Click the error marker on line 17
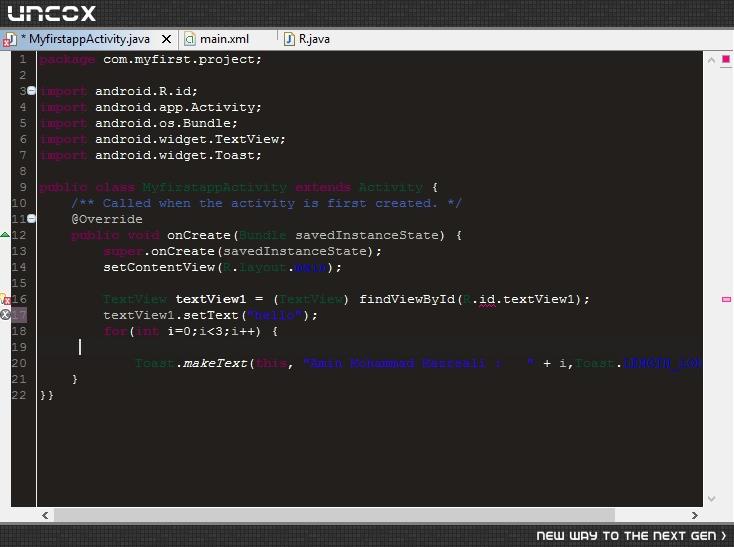734x547 pixels. click(5, 315)
